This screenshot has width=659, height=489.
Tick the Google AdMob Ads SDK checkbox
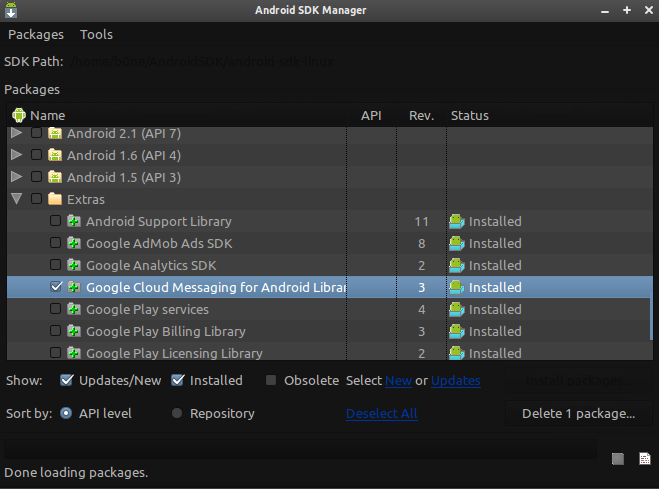tap(55, 242)
